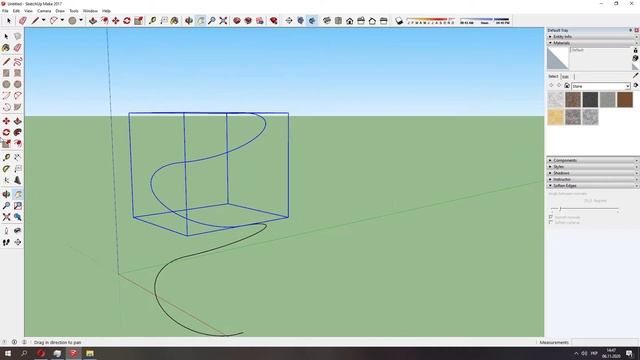
Task: Select the dark charcoal stone swatch
Action: [x=590, y=100]
